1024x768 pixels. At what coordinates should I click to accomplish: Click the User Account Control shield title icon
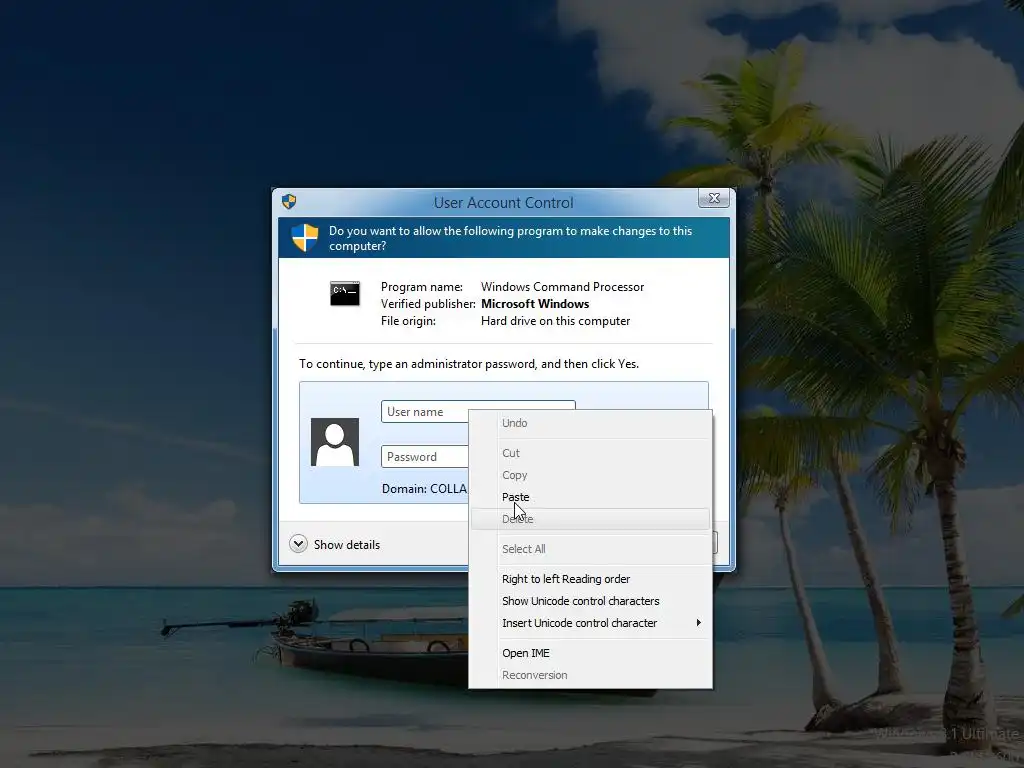(x=289, y=202)
